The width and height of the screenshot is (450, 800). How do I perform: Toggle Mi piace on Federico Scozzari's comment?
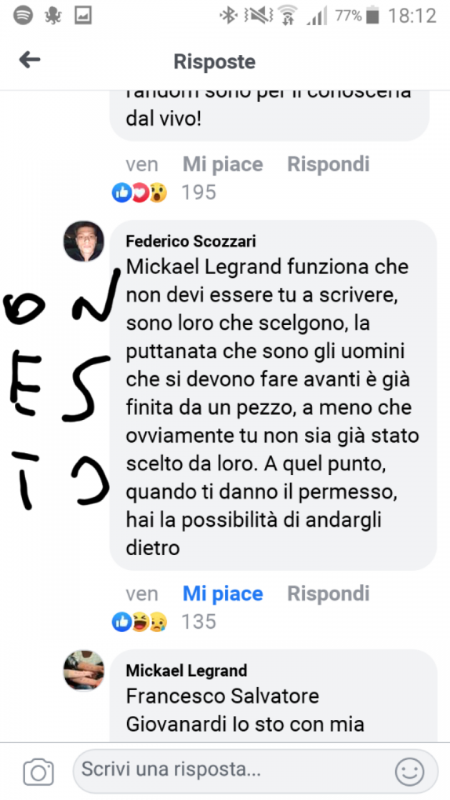(223, 593)
